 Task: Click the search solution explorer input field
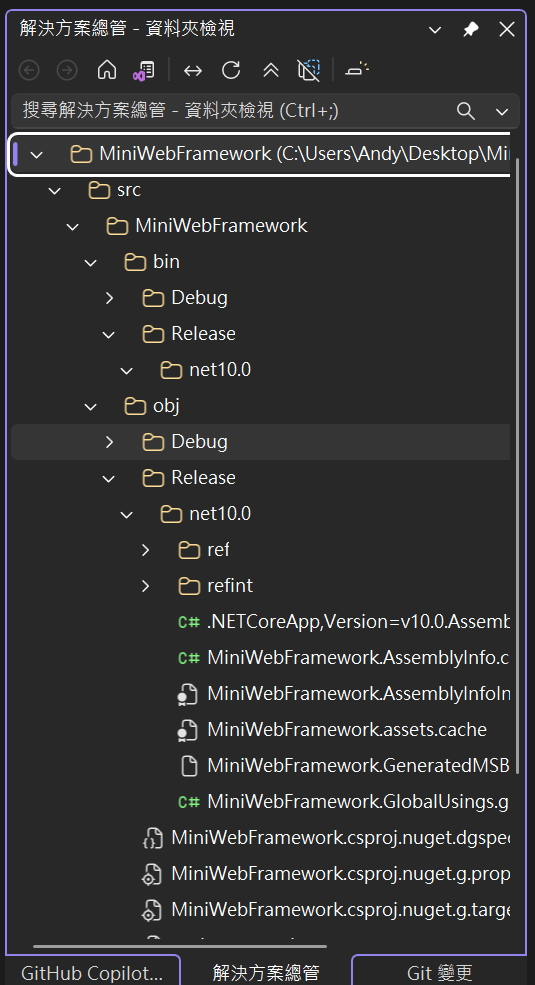tap(232, 111)
